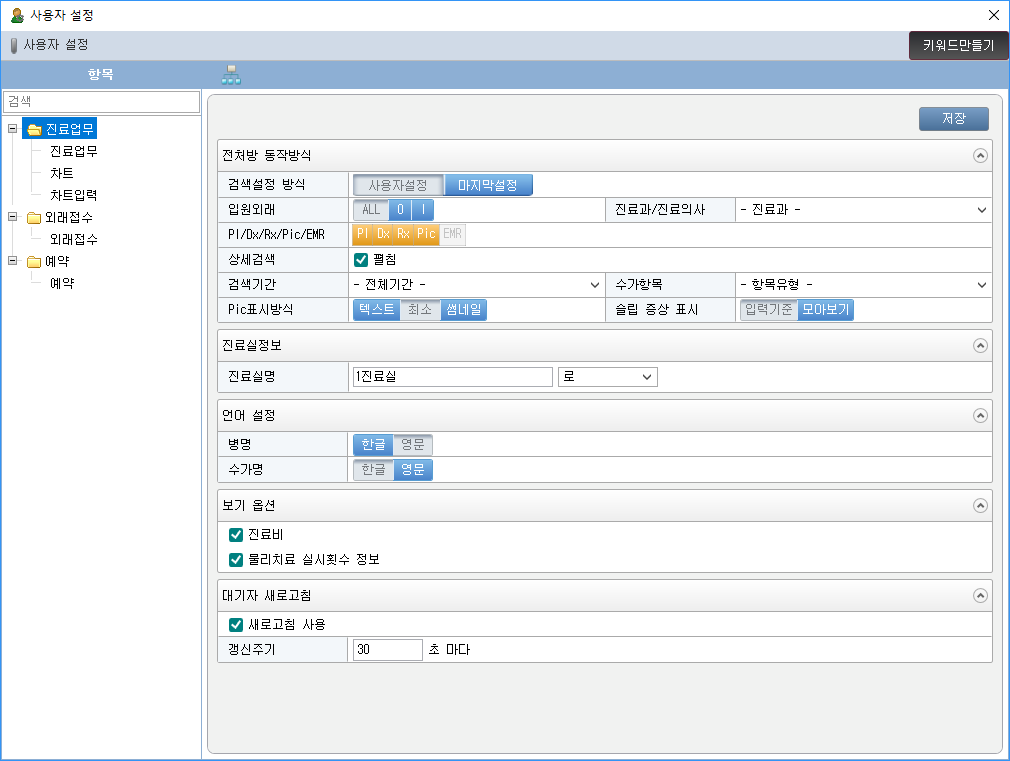Select 썸네일 Pic display mode

click(464, 310)
